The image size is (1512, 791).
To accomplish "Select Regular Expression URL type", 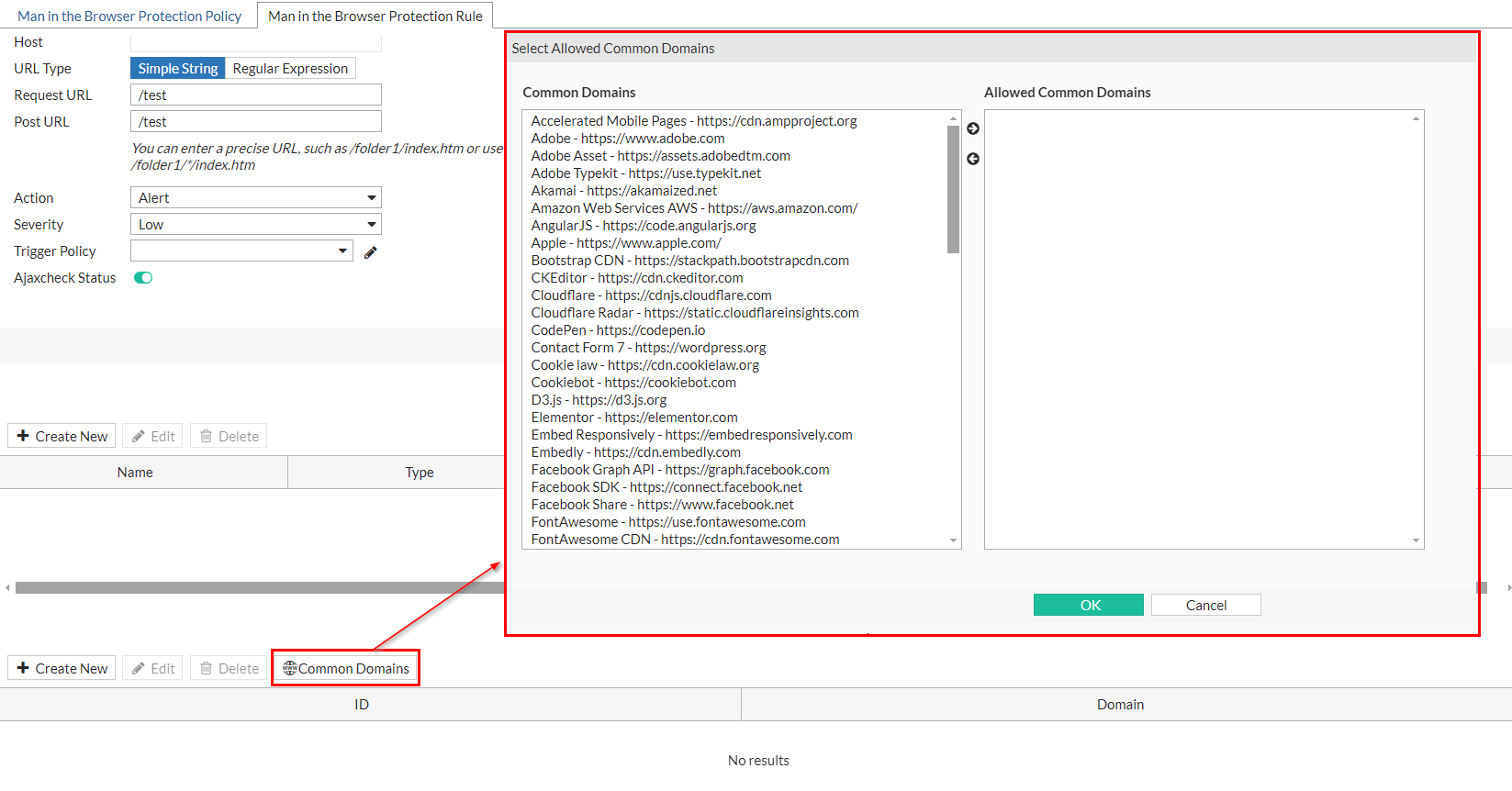I will pyautogui.click(x=290, y=69).
